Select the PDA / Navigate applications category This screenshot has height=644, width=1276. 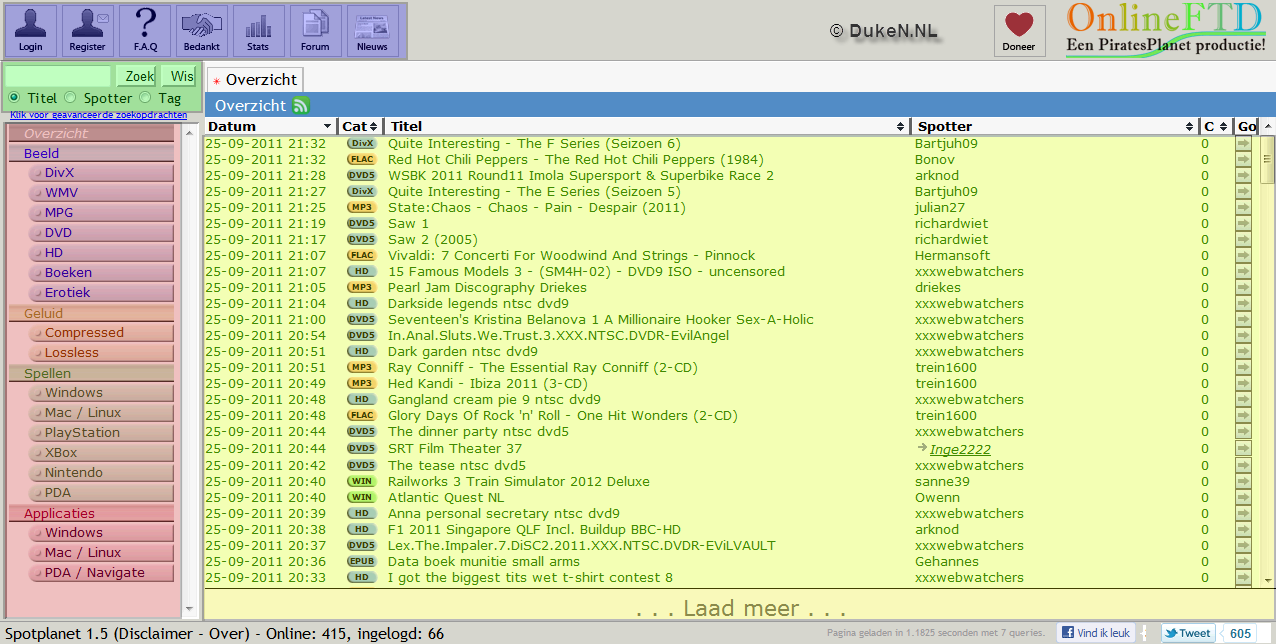102,573
